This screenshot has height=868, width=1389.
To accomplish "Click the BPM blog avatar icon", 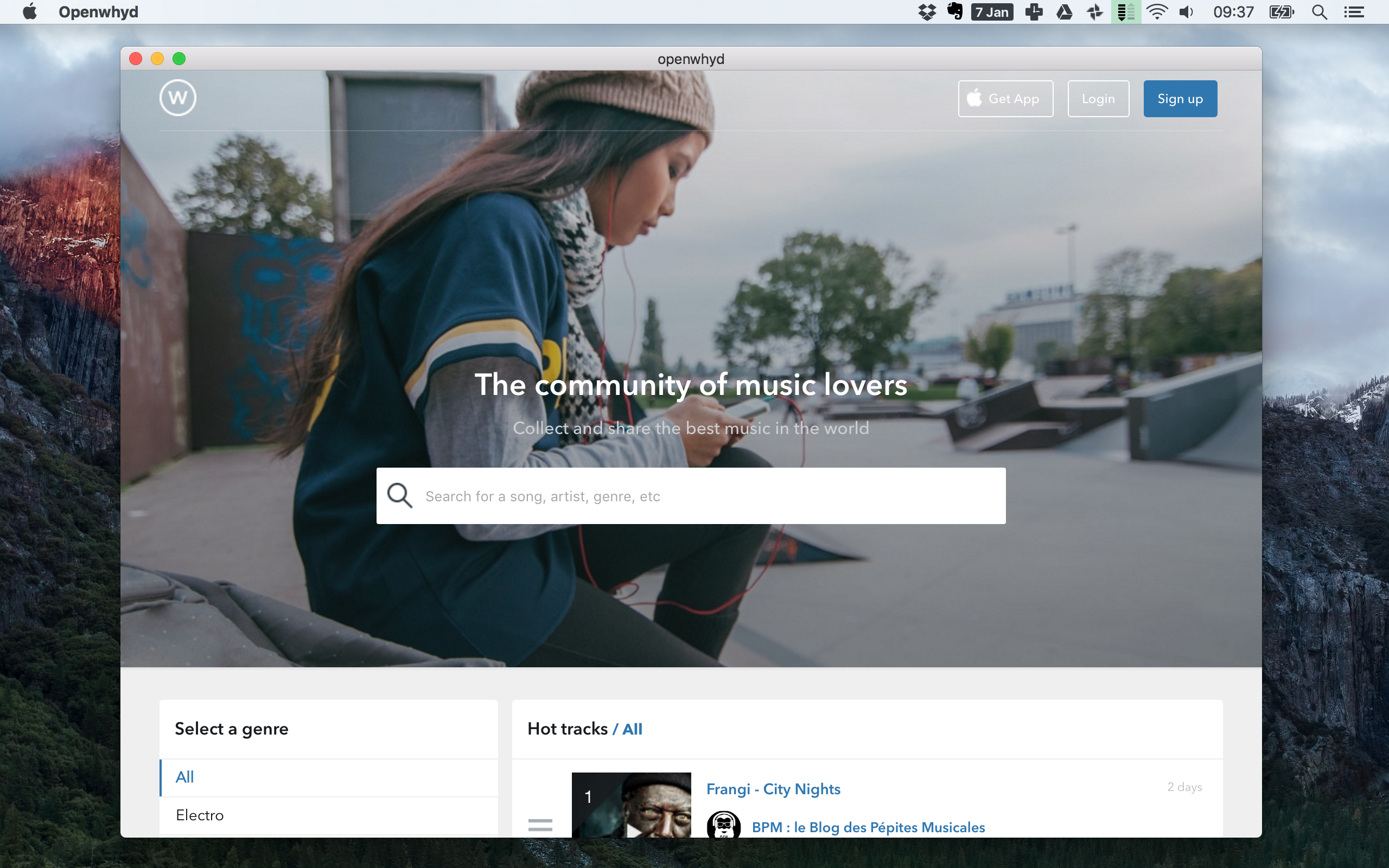I will 723,826.
